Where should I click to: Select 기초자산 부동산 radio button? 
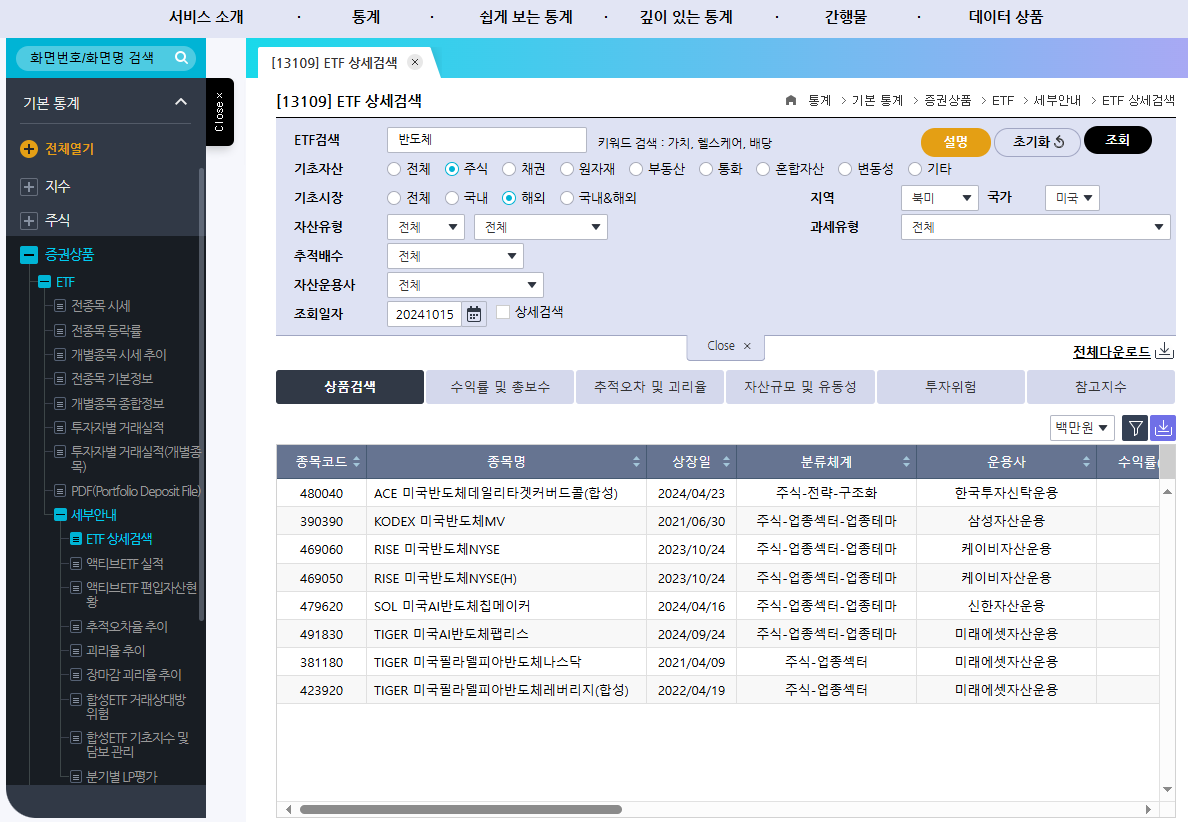pyautogui.click(x=636, y=169)
